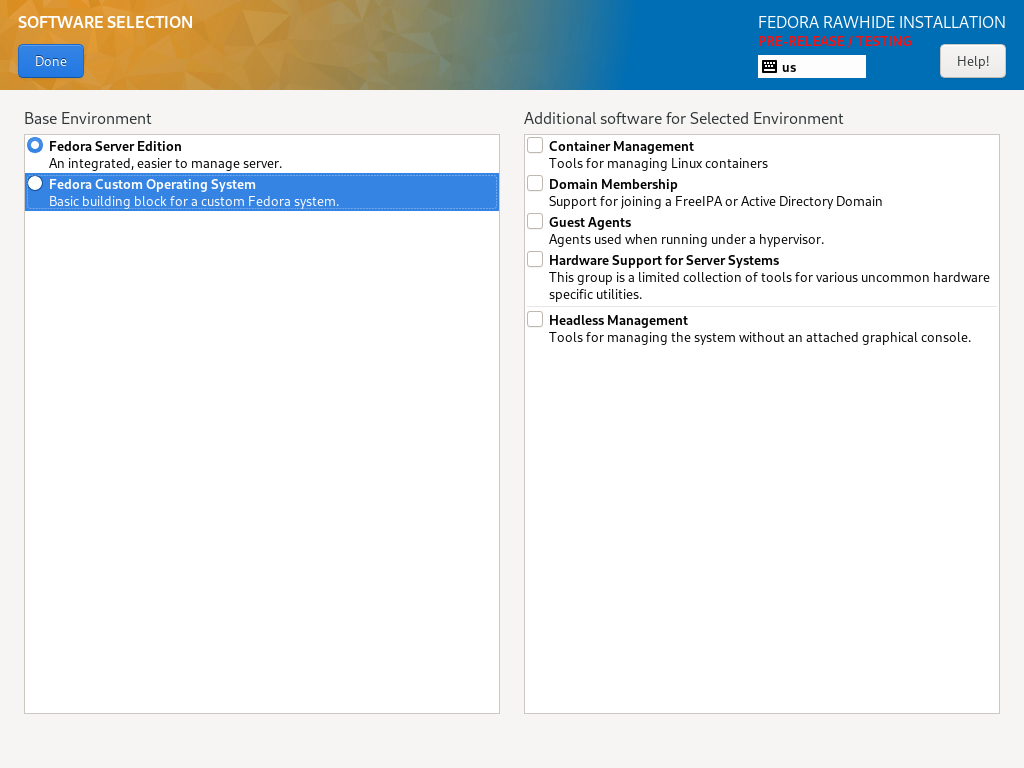Viewport: 1024px width, 768px height.
Task: Click the 'Domain Membership' label
Action: tap(613, 184)
